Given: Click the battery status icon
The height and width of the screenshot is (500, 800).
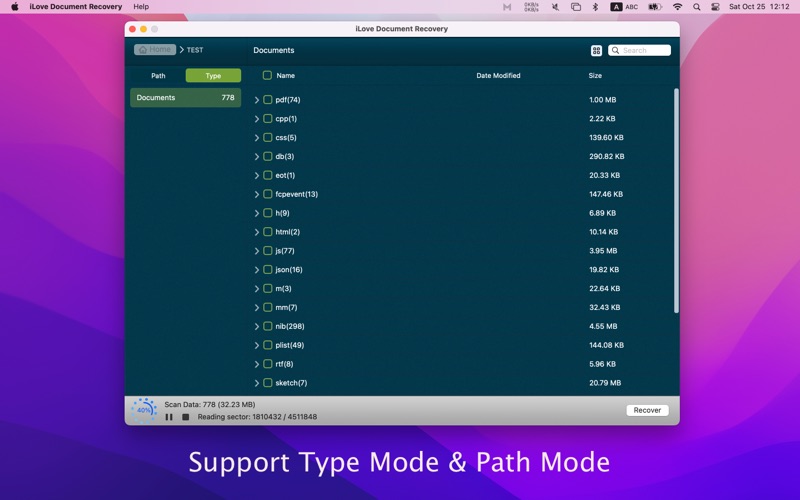Looking at the screenshot, I should [655, 7].
